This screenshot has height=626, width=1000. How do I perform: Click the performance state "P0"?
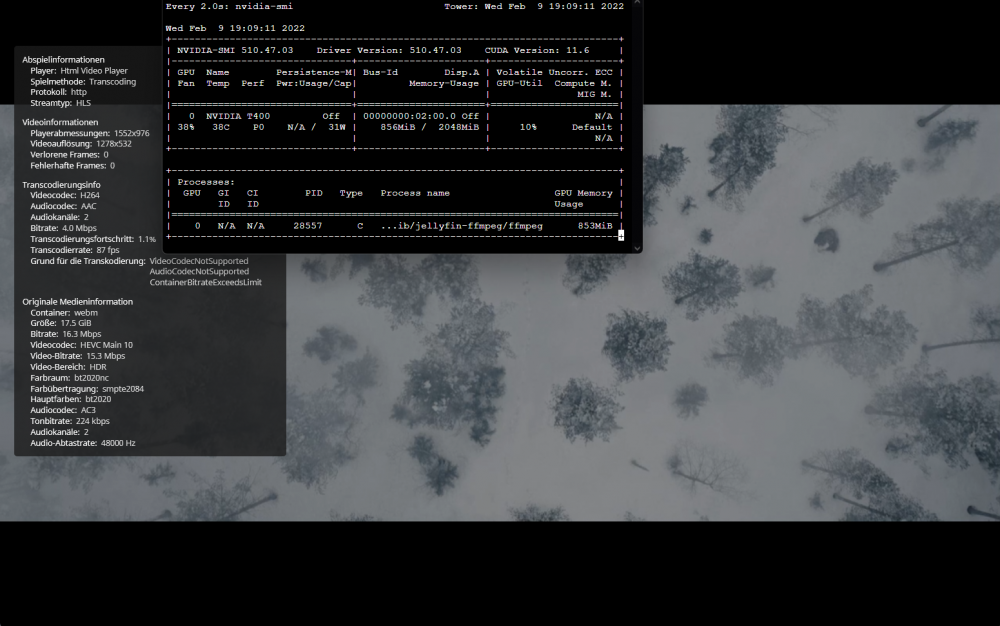[x=258, y=127]
